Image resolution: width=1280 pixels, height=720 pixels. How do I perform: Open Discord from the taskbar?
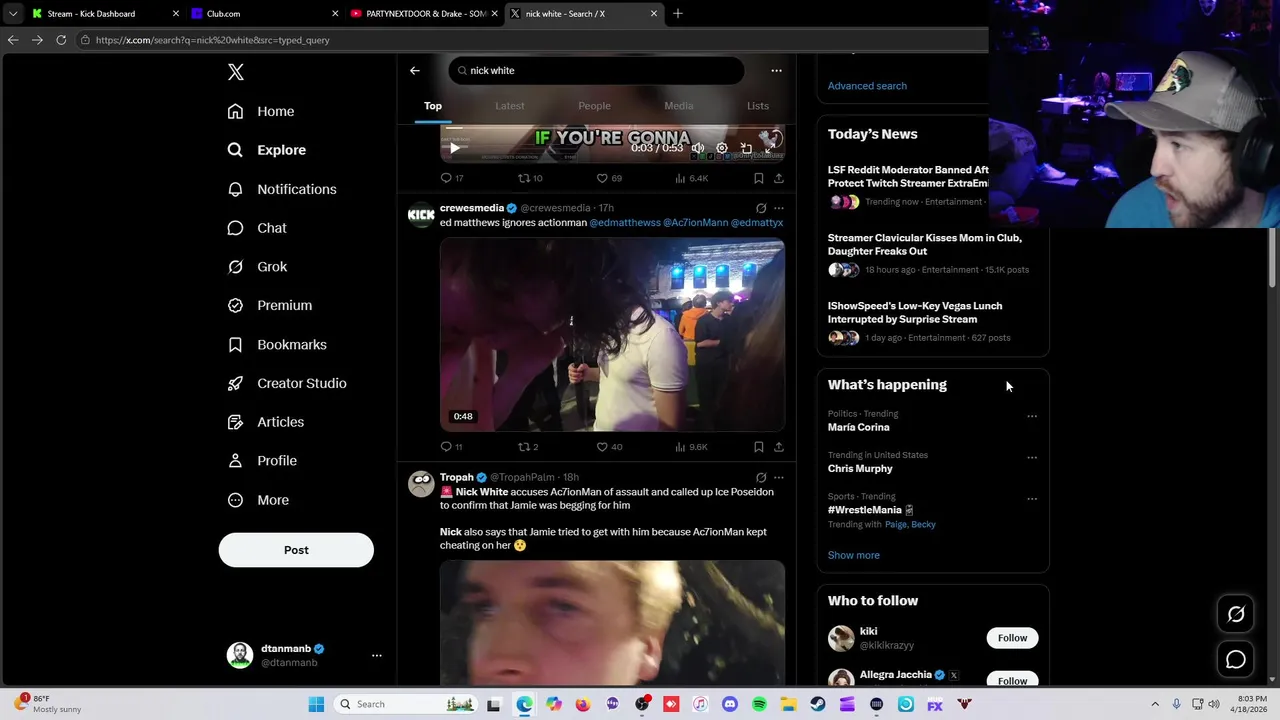(x=730, y=704)
